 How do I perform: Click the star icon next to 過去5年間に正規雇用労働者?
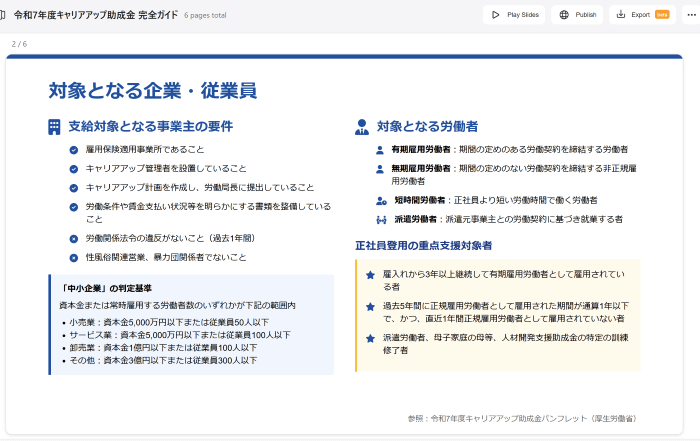tap(370, 306)
